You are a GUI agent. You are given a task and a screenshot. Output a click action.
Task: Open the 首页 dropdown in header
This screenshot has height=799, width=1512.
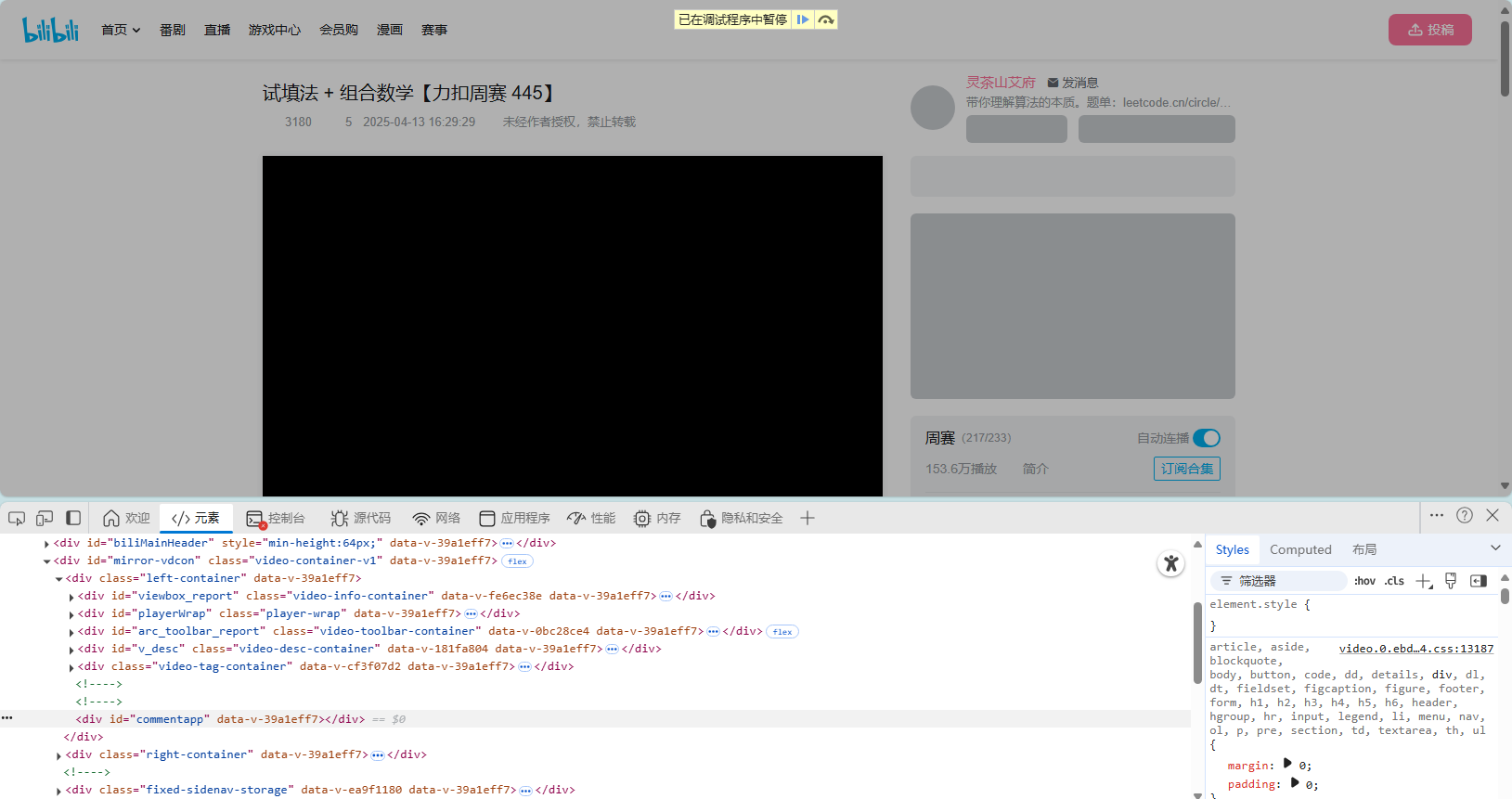(121, 30)
